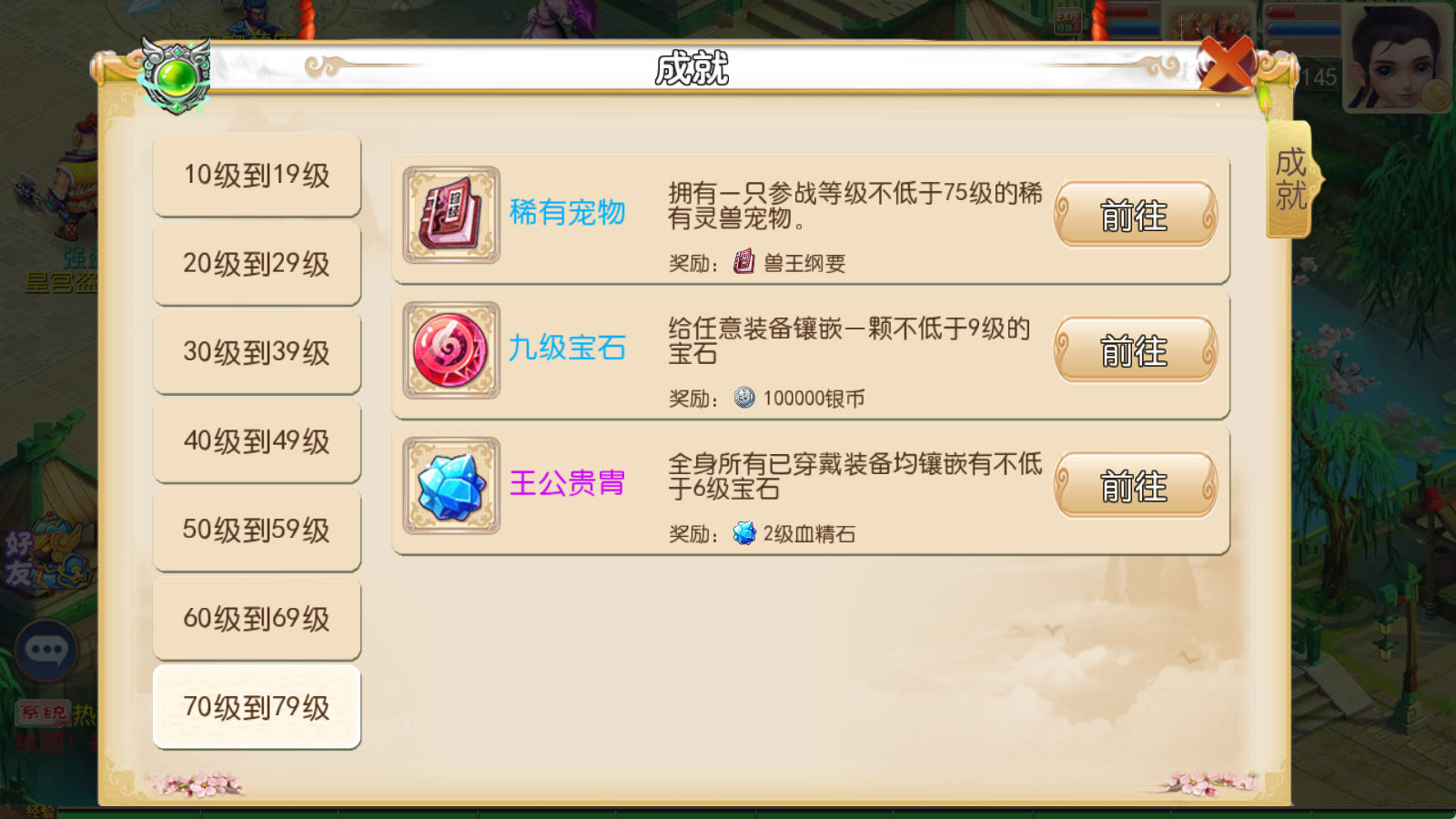
Task: Select the highlighted 70级到79级 tab
Action: [257, 707]
